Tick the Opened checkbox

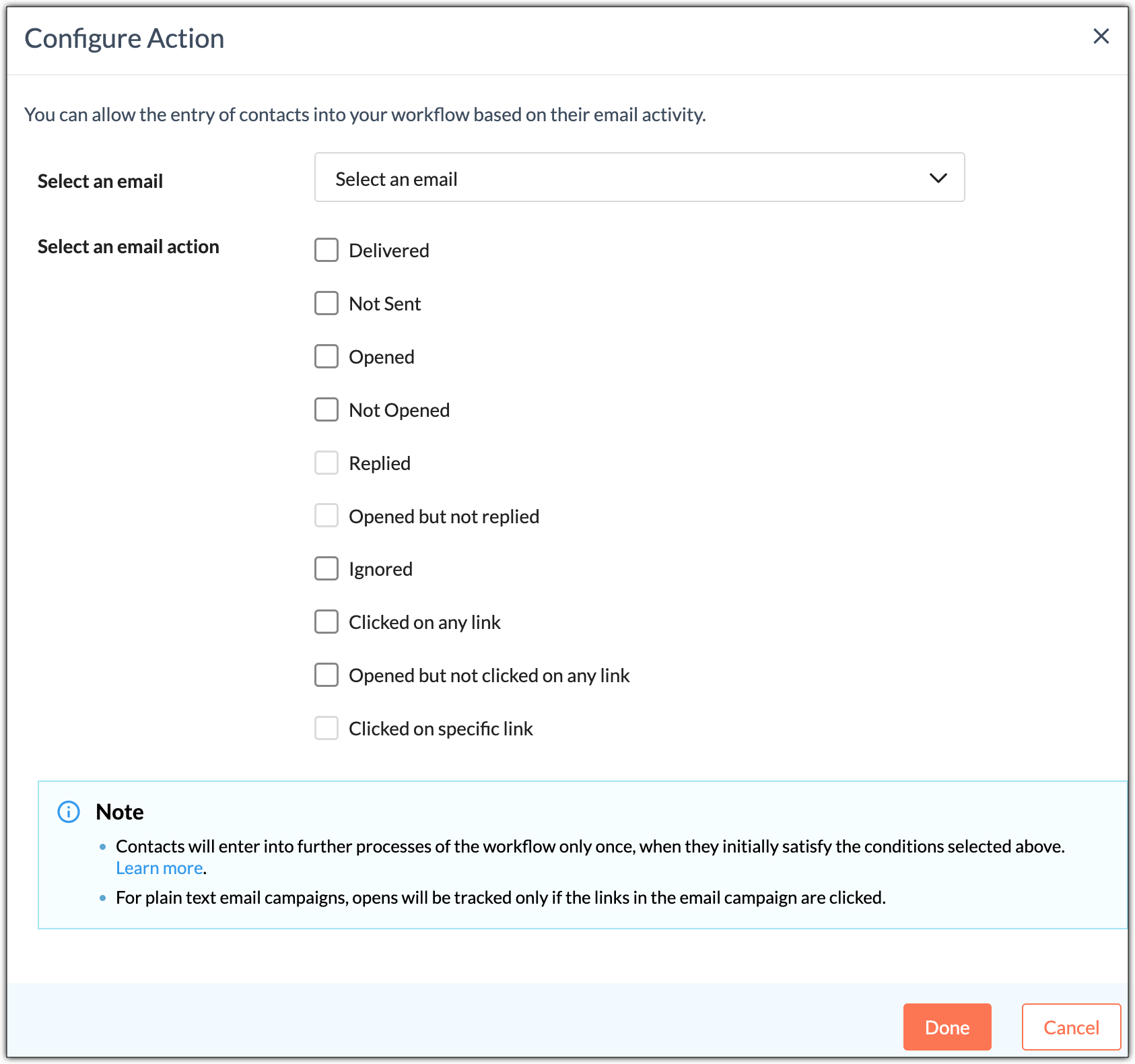tap(326, 356)
